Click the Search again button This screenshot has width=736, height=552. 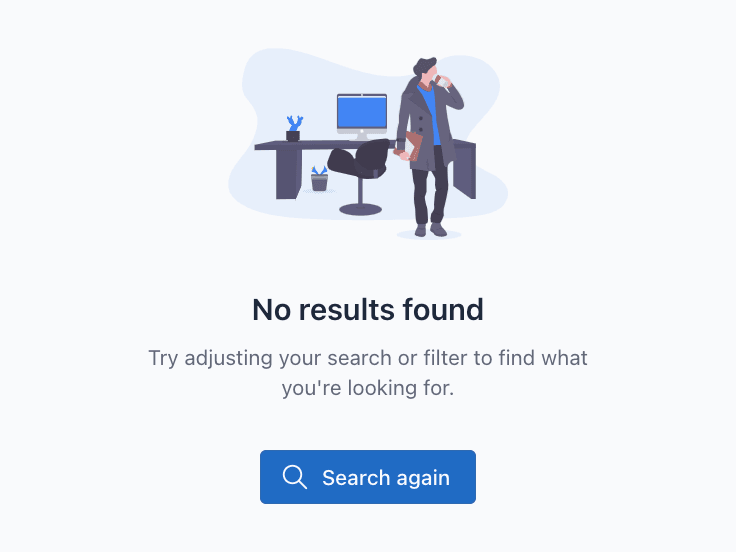point(368,477)
